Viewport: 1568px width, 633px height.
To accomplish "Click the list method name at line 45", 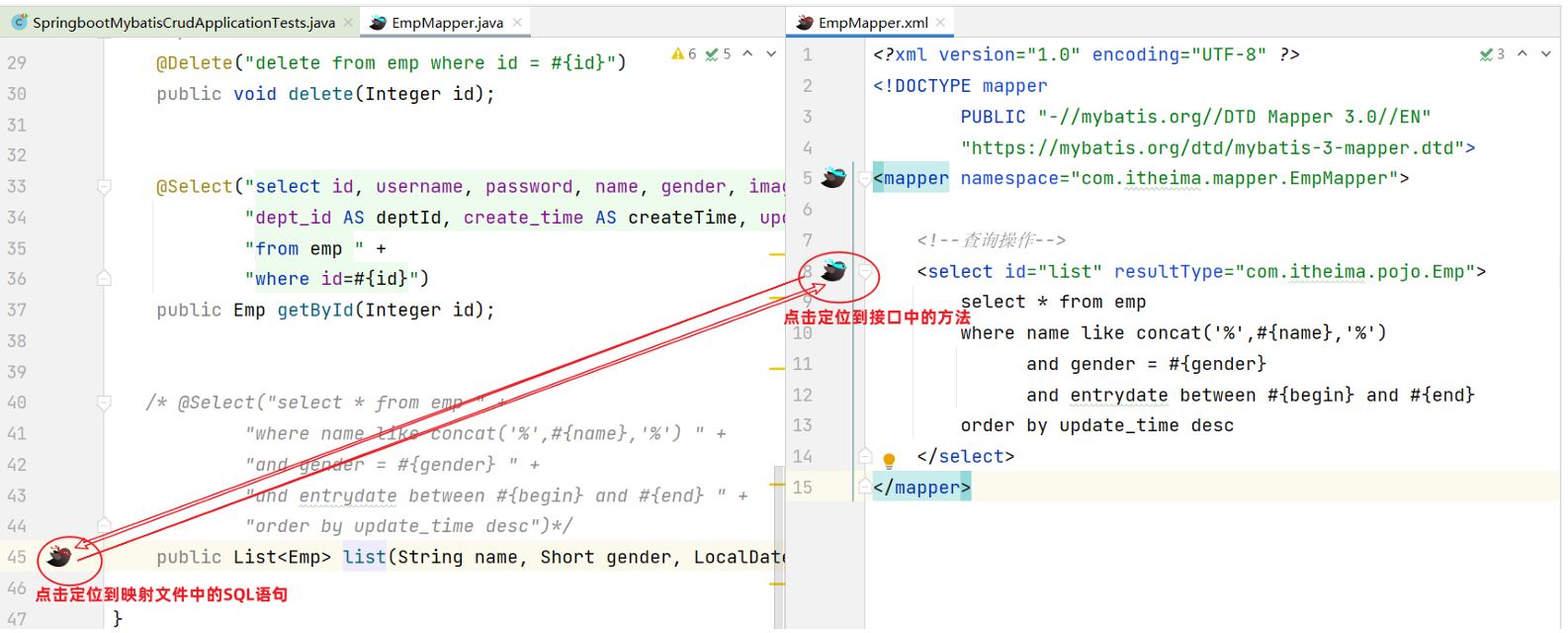I will click(x=365, y=557).
